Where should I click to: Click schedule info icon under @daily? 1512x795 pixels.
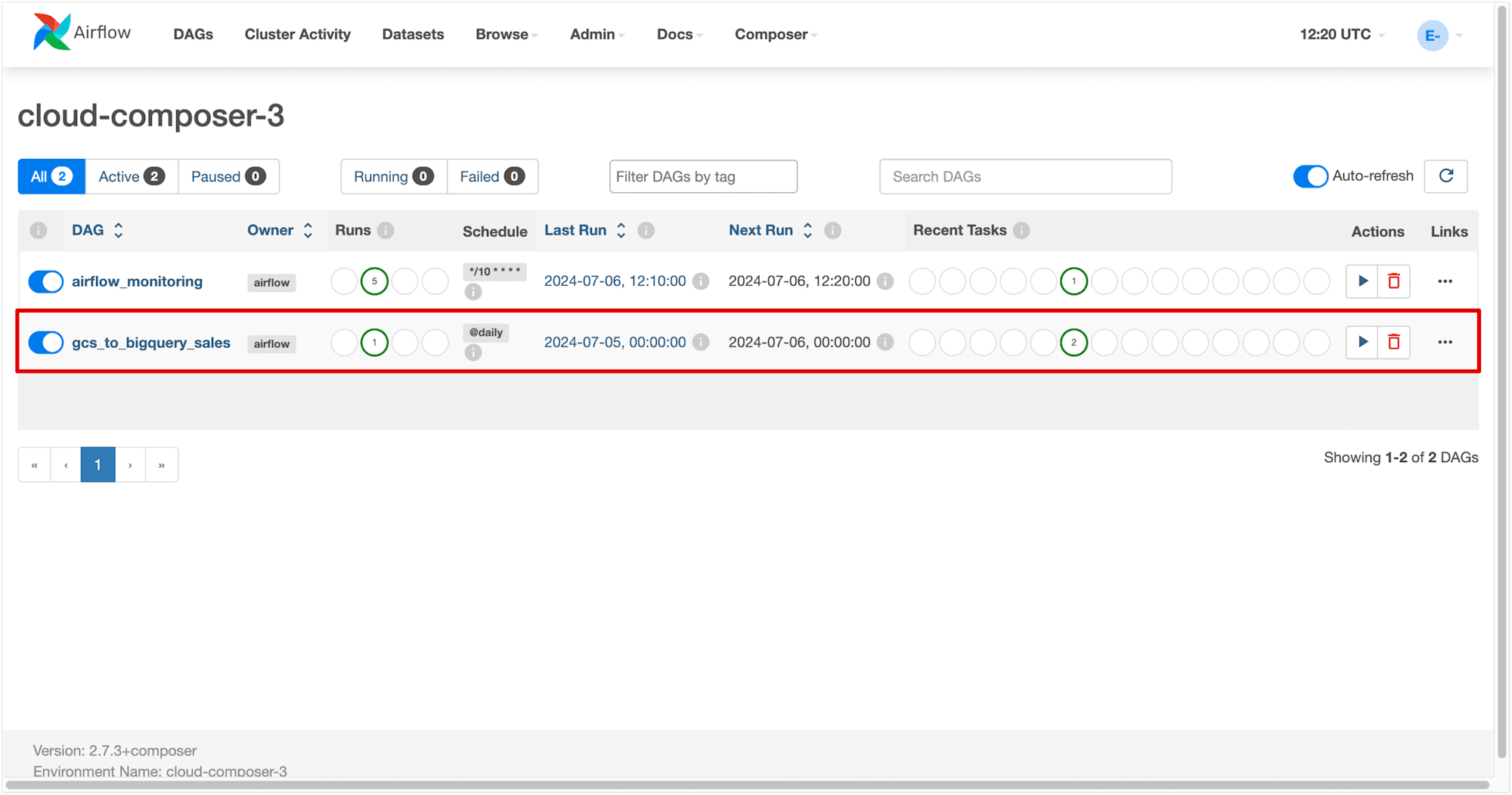pos(473,352)
